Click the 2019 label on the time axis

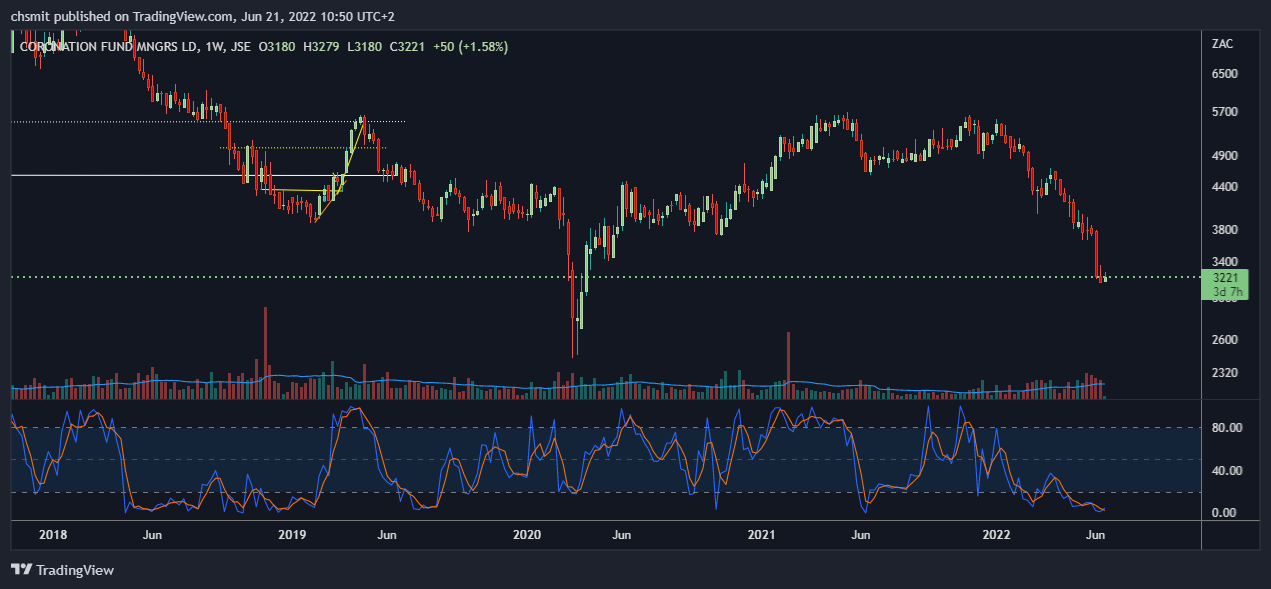(x=292, y=535)
